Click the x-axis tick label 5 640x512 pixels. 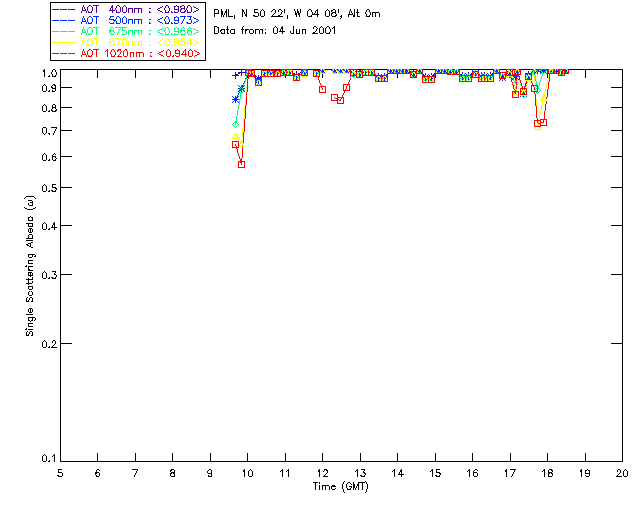(60, 473)
